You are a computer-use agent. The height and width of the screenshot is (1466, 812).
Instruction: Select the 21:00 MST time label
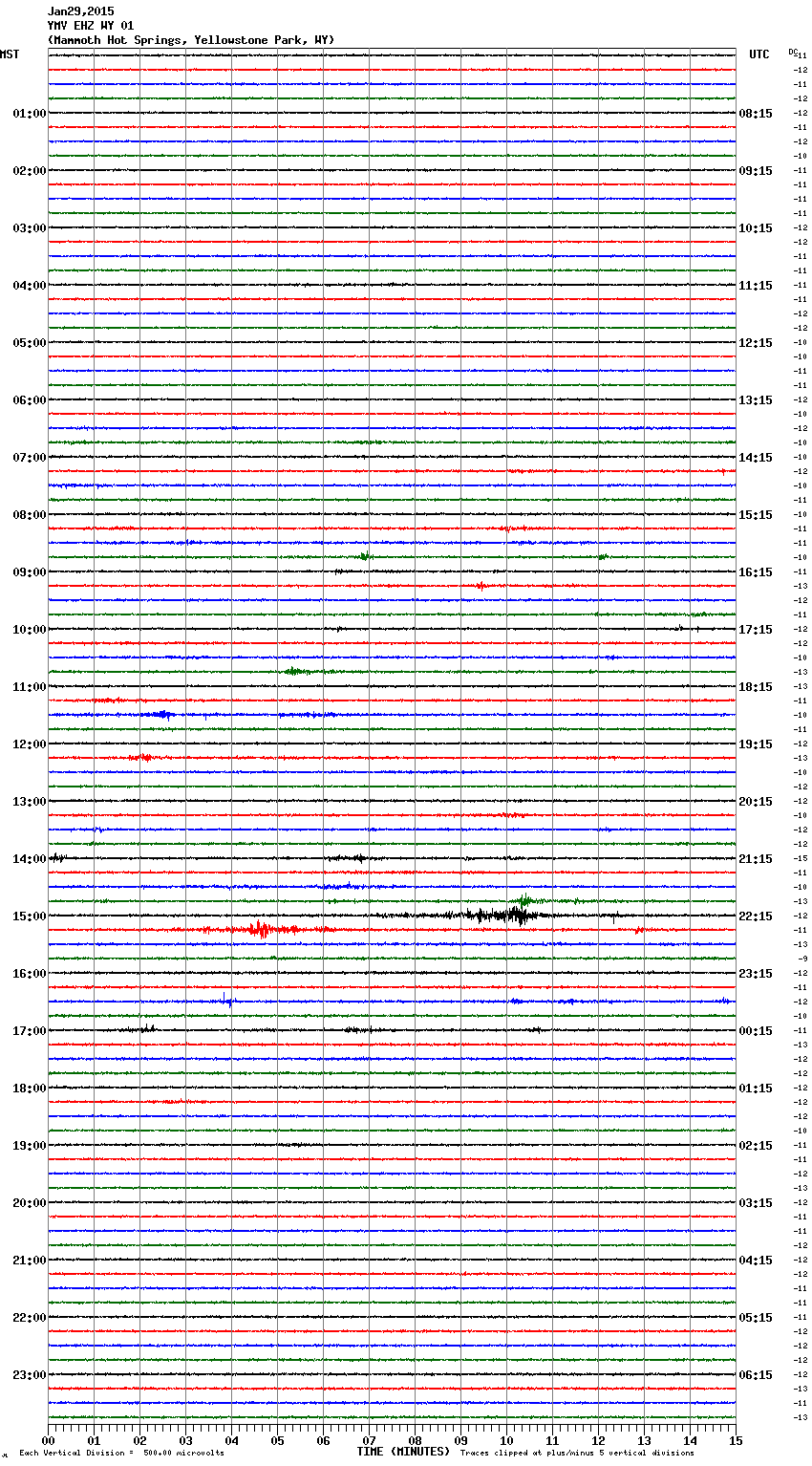pyautogui.click(x=29, y=1261)
